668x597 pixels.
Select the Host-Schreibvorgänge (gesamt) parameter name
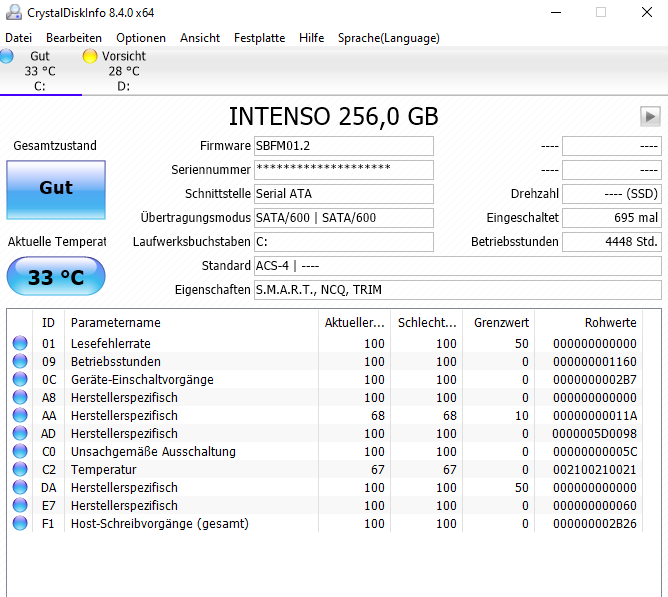tap(159, 523)
